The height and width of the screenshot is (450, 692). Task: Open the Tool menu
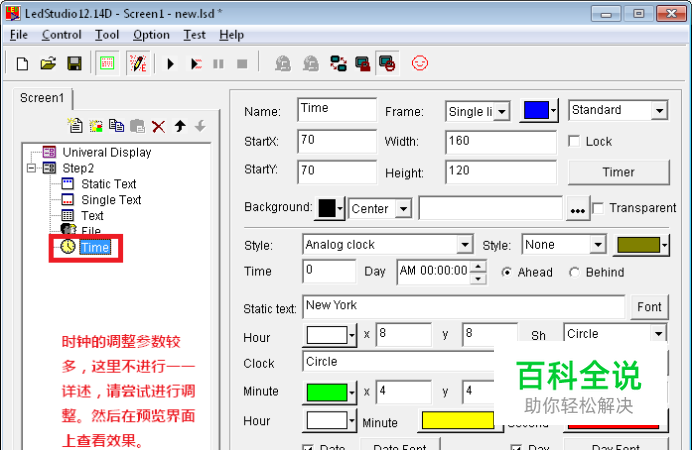pos(107,35)
